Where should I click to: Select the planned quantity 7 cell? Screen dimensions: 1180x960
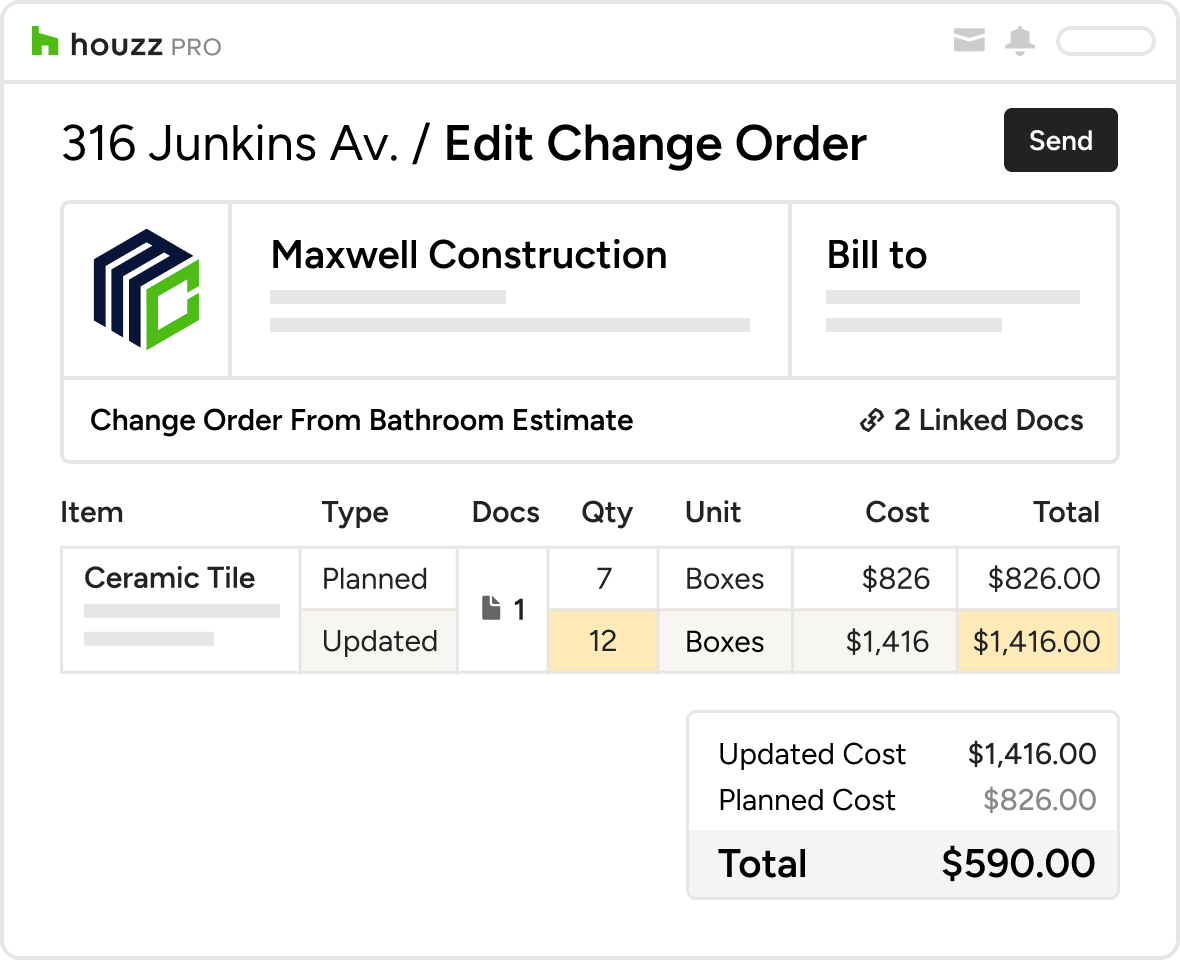[603, 578]
